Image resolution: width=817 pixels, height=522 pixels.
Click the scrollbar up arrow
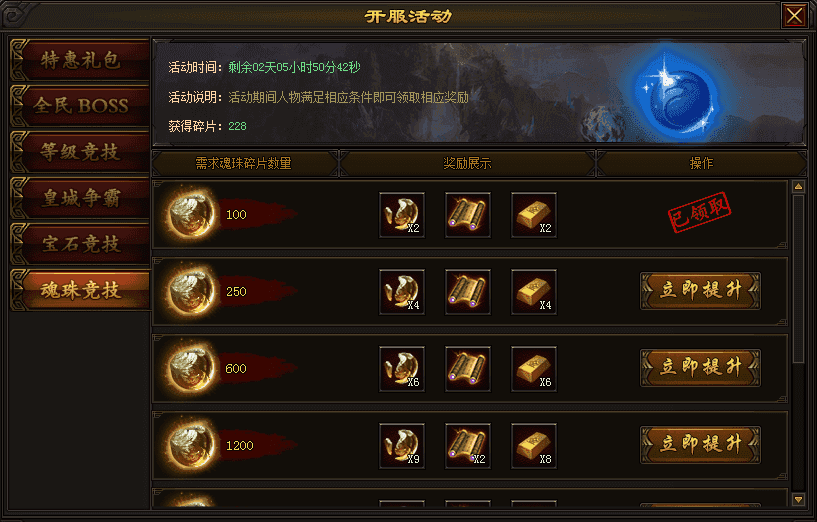tap(798, 187)
